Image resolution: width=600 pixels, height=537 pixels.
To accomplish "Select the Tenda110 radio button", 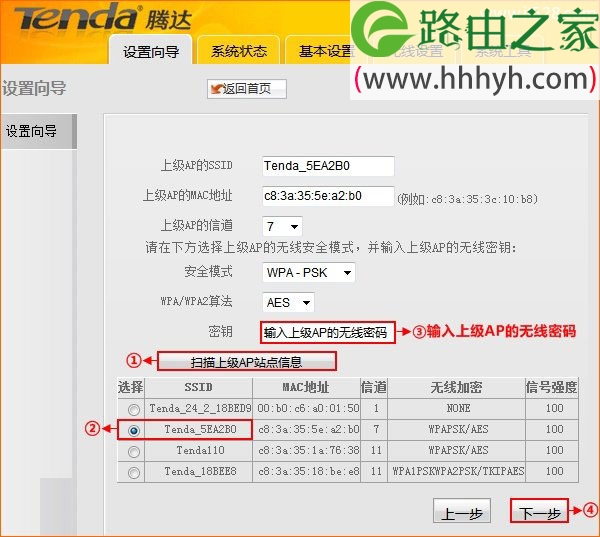I will pos(134,452).
